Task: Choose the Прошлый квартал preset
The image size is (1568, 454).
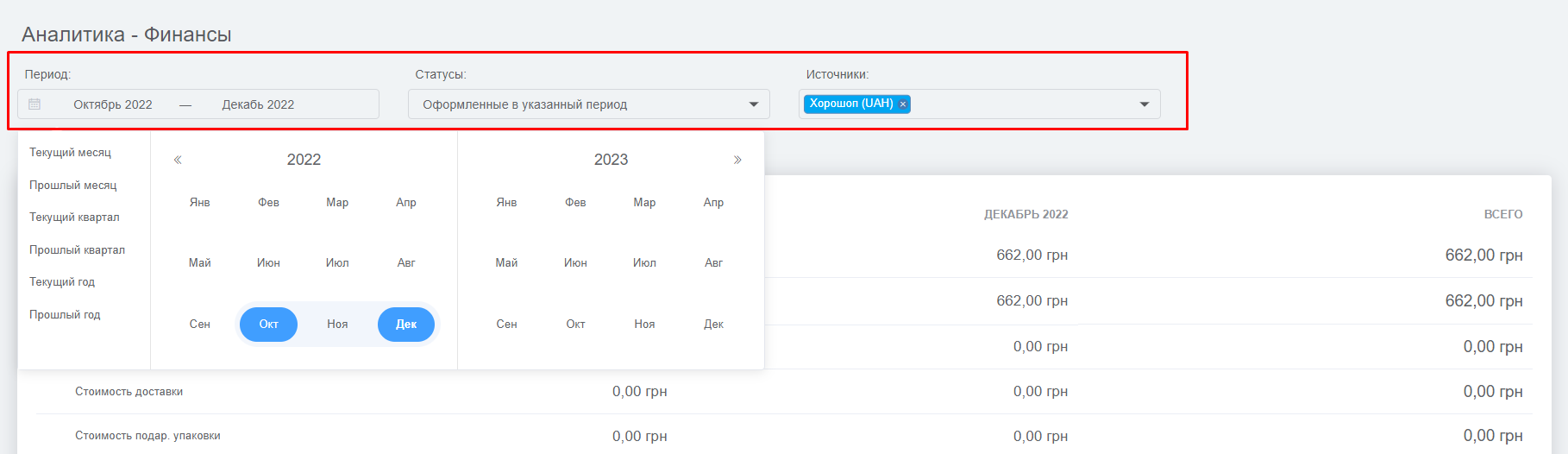Action: click(78, 250)
